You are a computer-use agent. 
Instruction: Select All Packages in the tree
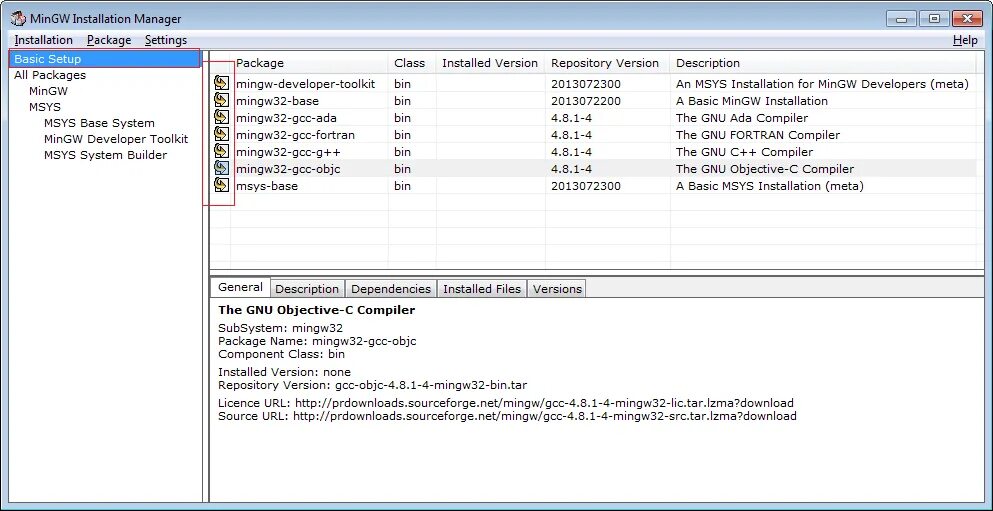tap(50, 75)
